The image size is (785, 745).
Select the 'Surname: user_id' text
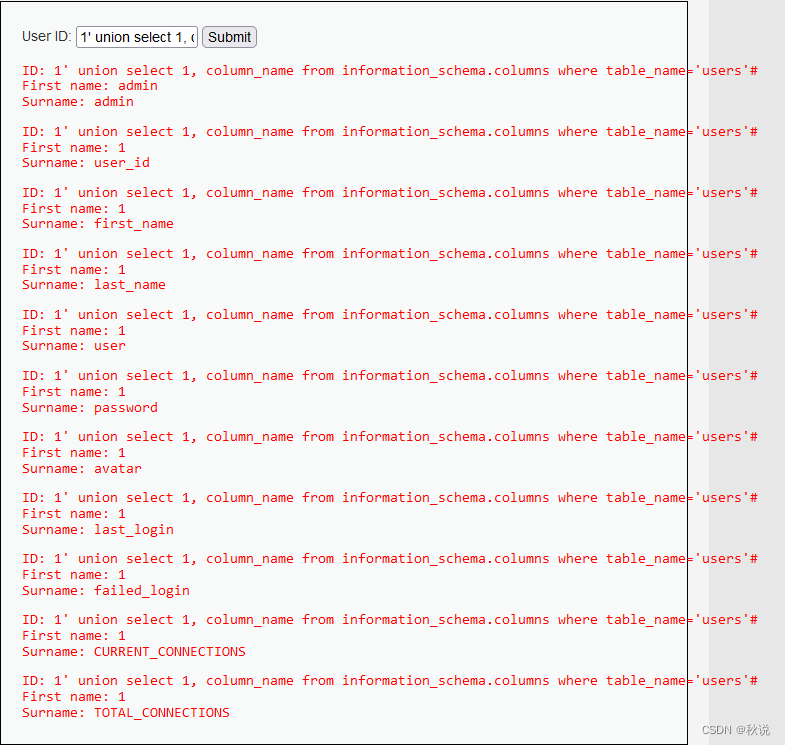coord(86,163)
